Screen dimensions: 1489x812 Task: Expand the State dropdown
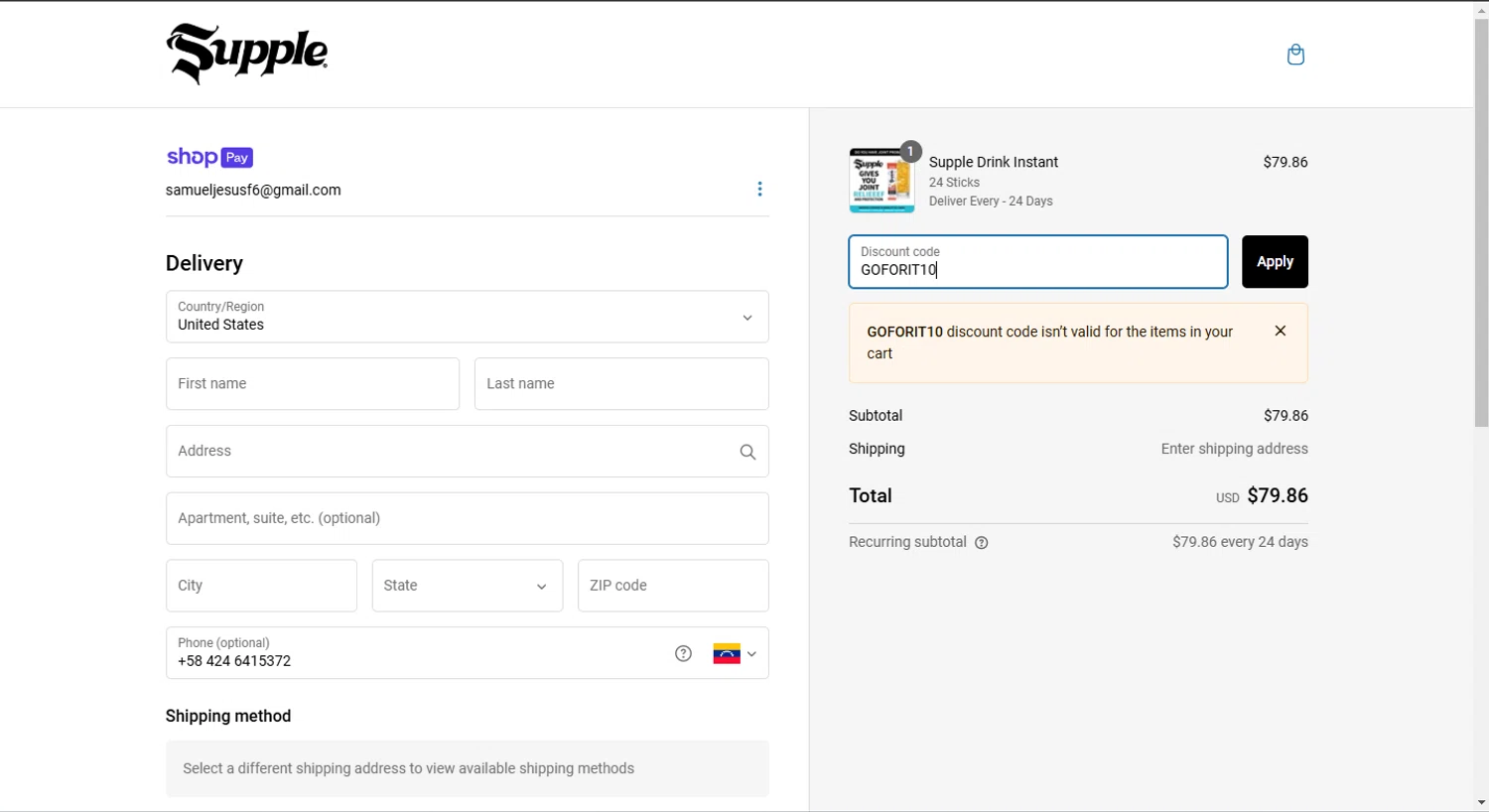[467, 586]
